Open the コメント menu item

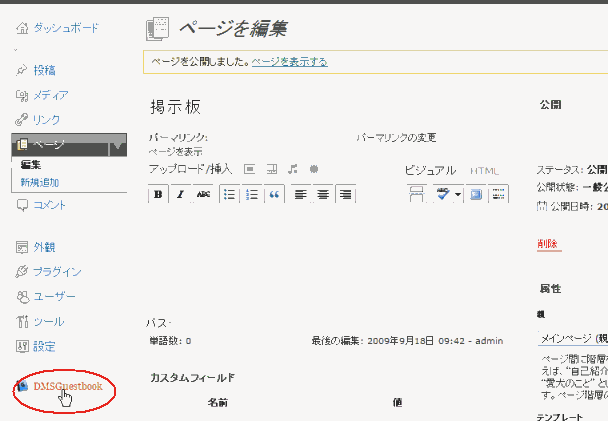[49, 205]
